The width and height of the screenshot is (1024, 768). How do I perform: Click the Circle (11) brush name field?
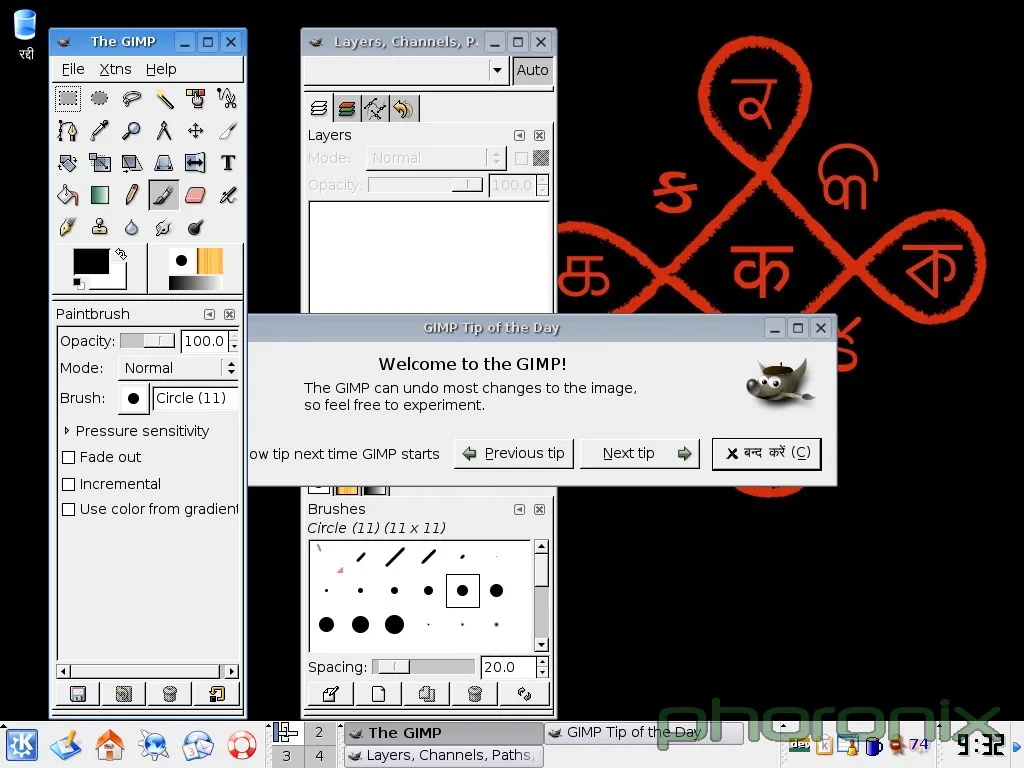(x=195, y=398)
